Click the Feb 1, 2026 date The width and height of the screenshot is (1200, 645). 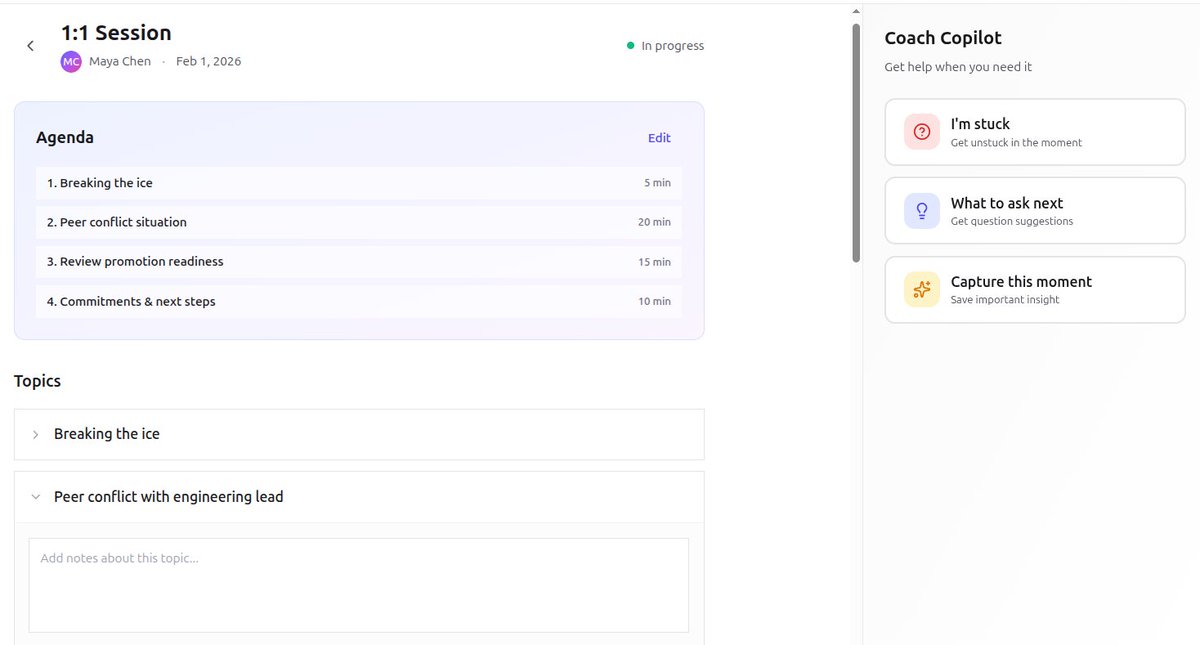point(208,62)
